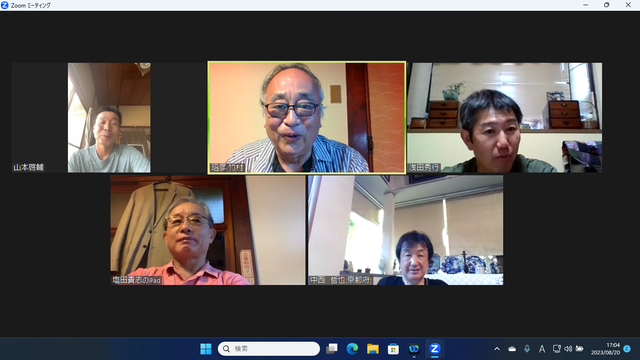Screen dimensions: 640x360
Task: Click the IME input mode 'A' indicator
Action: click(x=542, y=349)
